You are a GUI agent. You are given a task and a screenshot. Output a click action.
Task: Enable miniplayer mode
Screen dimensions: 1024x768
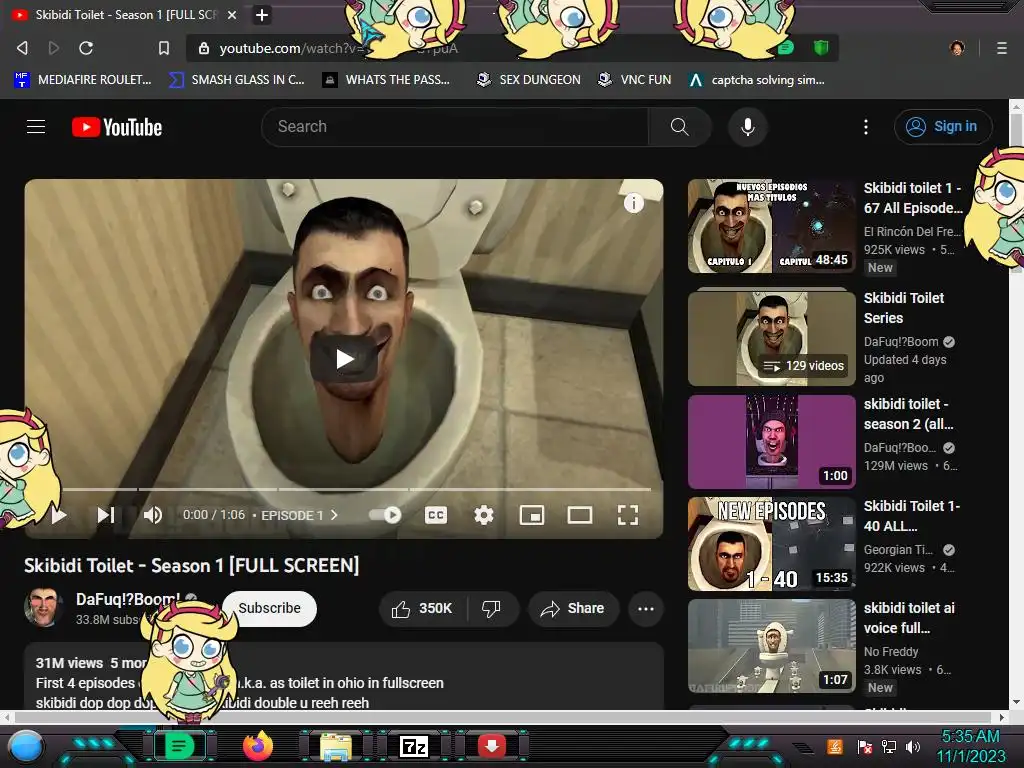tap(532, 515)
